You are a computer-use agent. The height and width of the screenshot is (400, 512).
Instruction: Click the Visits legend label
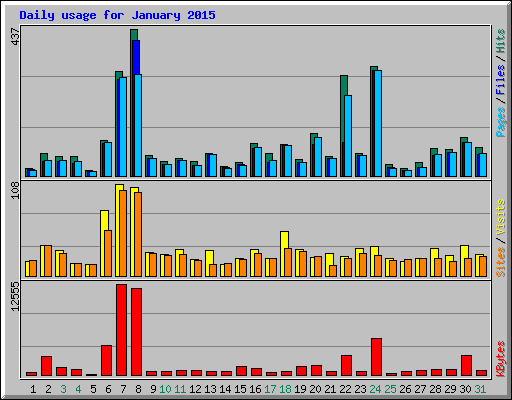click(x=500, y=217)
